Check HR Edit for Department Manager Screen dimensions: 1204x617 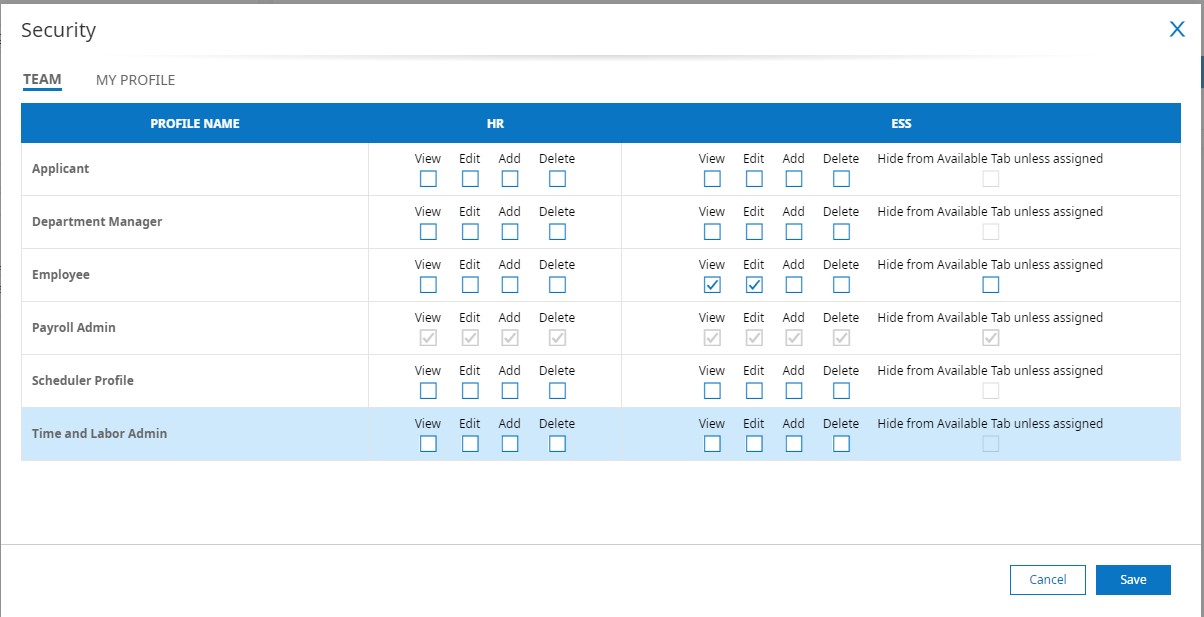click(x=470, y=232)
